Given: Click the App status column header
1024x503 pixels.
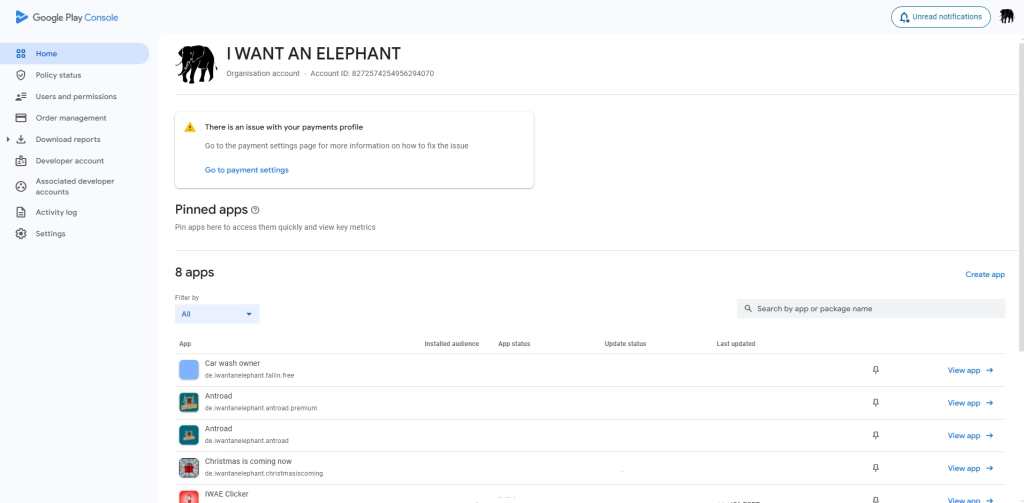Looking at the screenshot, I should tap(514, 344).
